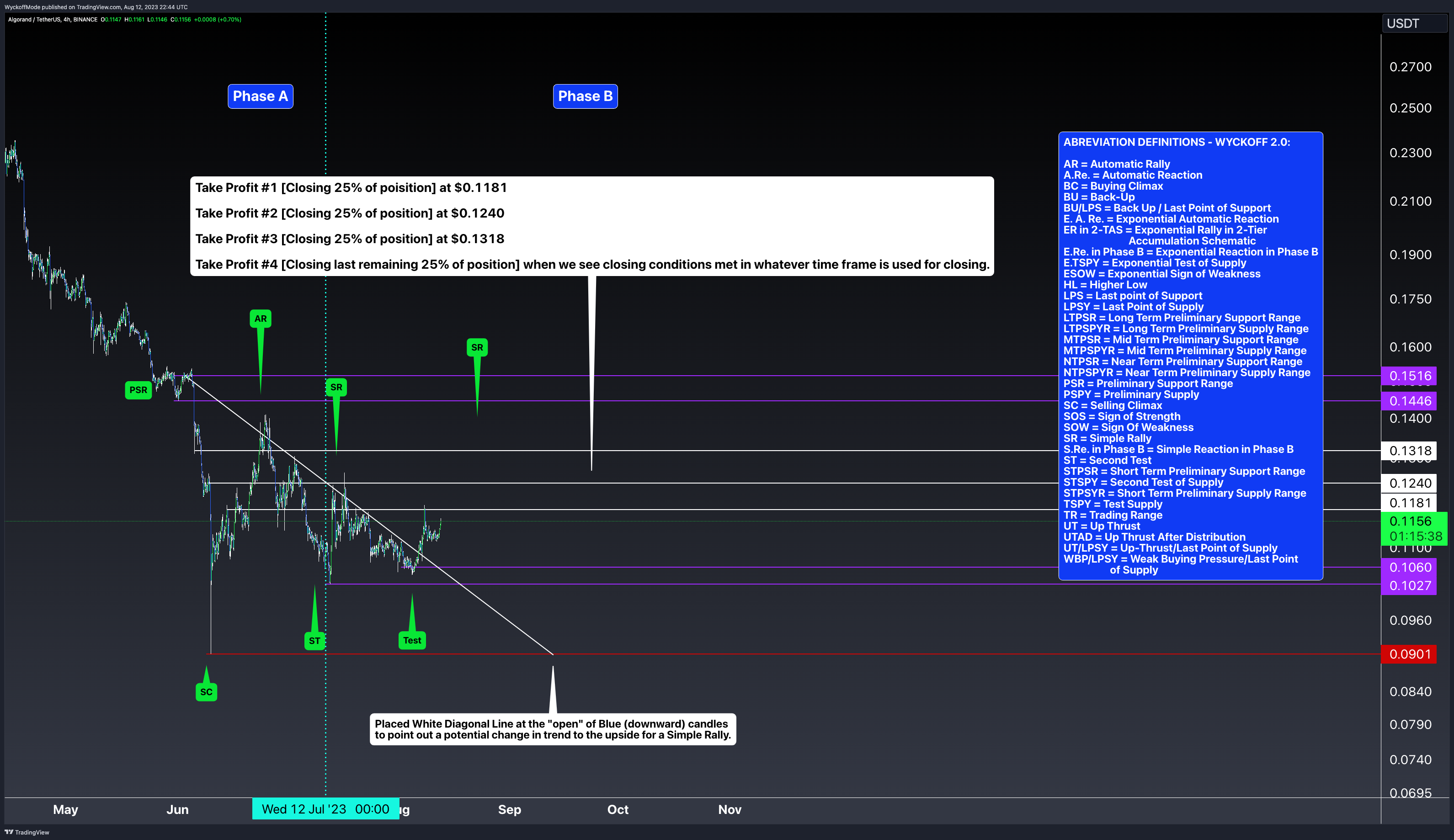Click the green ST callout label
Viewport: 1454px width, 840px height.
click(314, 640)
